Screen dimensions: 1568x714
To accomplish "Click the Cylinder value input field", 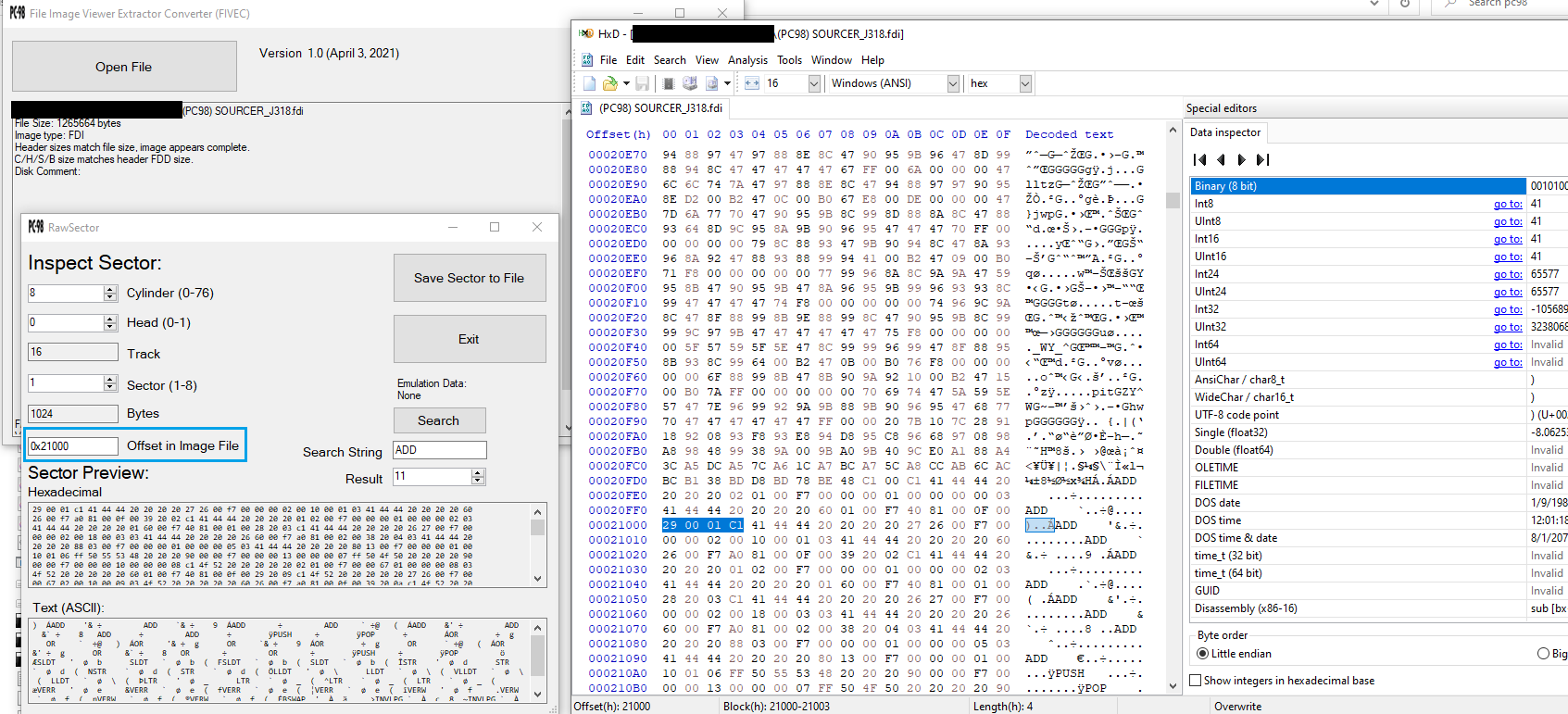I will coord(65,293).
